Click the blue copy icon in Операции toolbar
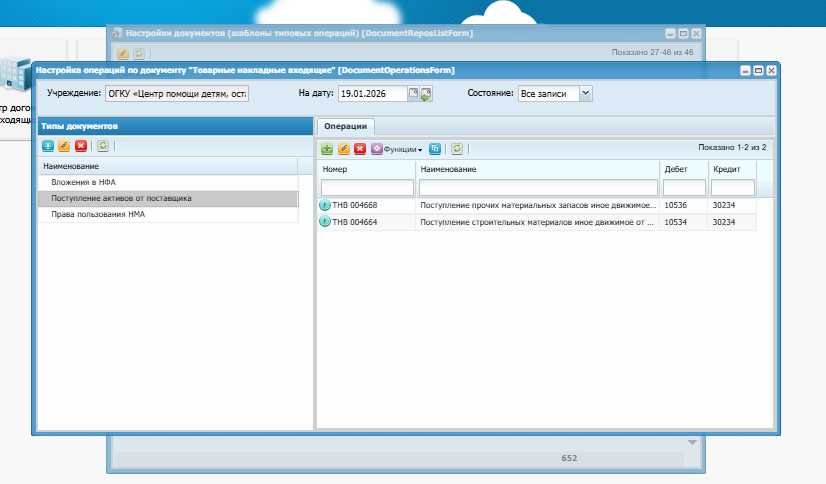 coord(435,149)
